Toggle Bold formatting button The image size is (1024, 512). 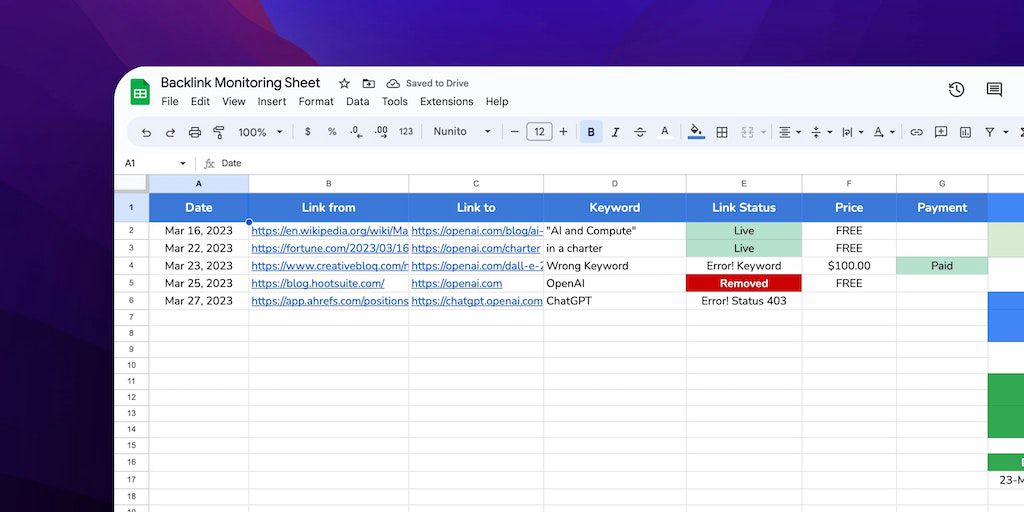coord(591,132)
